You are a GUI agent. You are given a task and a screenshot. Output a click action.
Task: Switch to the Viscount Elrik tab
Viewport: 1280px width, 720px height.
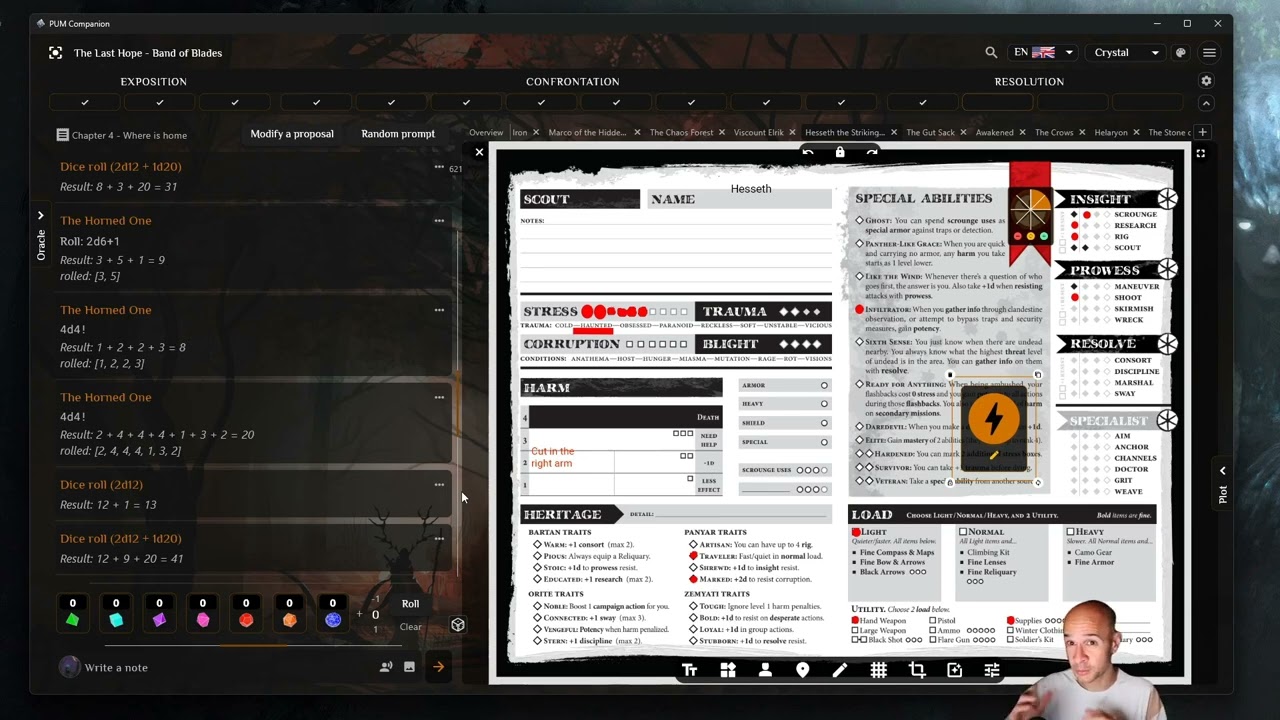pyautogui.click(x=758, y=133)
